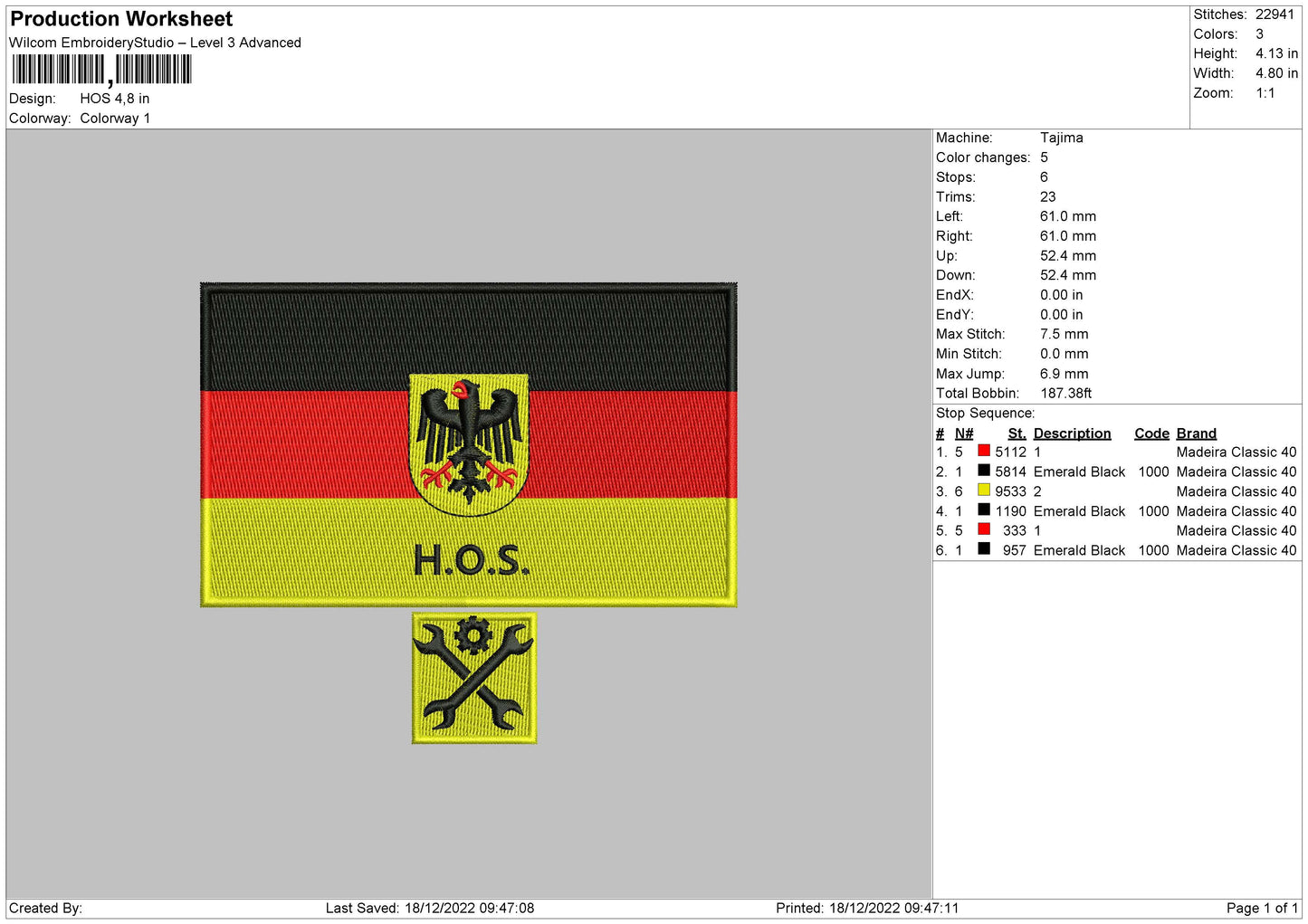Click the 'St.' column header
The image size is (1308, 924).
(x=1017, y=433)
